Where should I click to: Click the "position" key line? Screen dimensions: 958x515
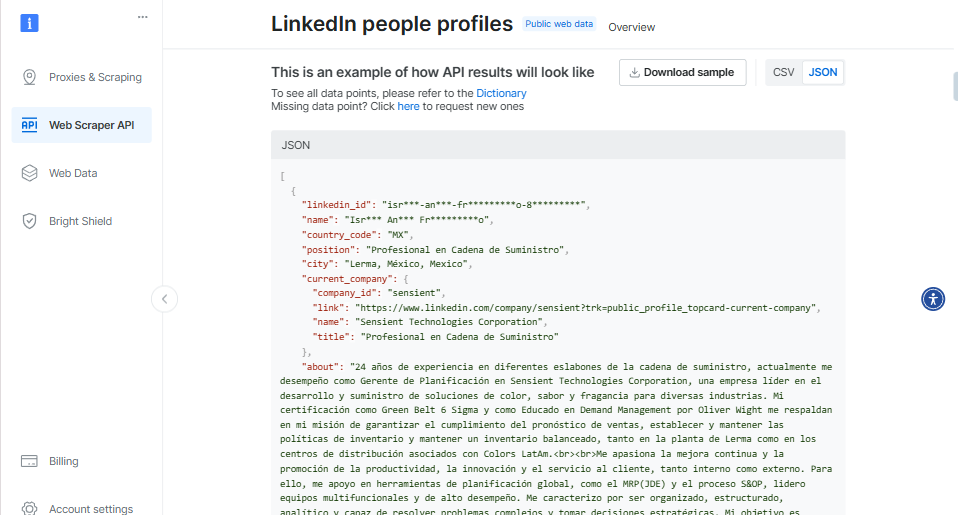click(435, 249)
